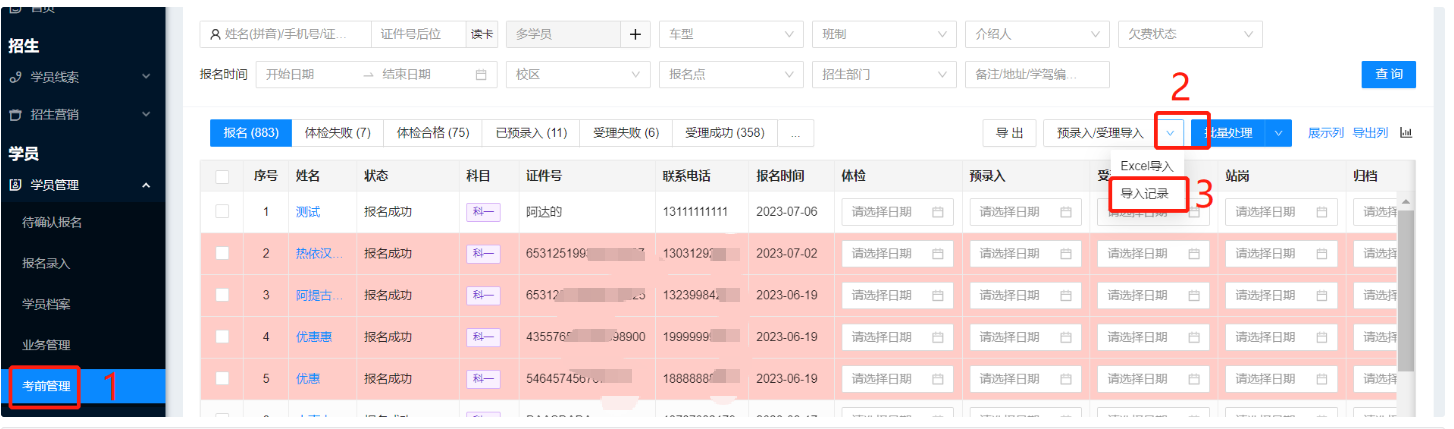Focus the 证件号后位 input field
The width and height of the screenshot is (1454, 429).
coord(419,34)
